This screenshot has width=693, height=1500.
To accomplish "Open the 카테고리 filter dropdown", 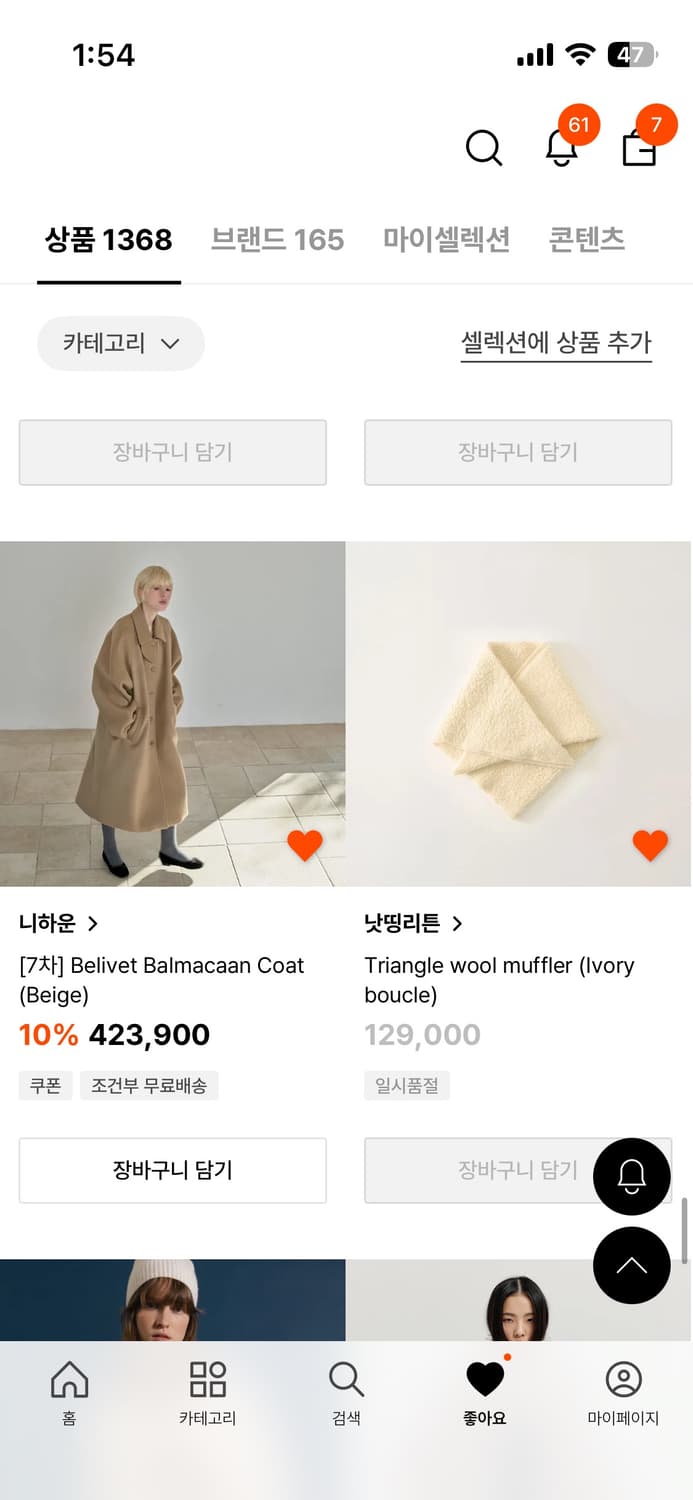I will (120, 343).
